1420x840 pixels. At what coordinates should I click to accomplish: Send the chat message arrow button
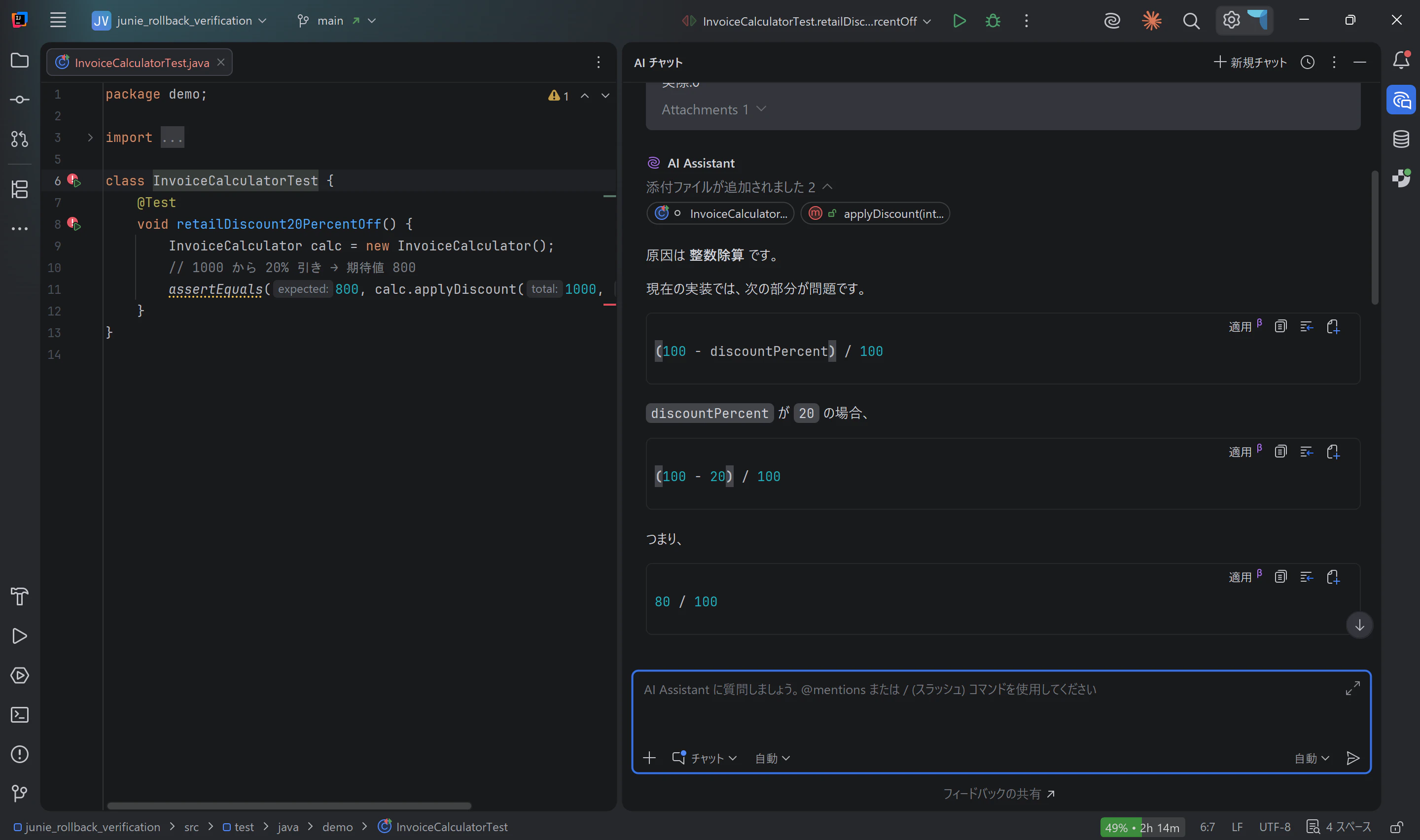1353,758
